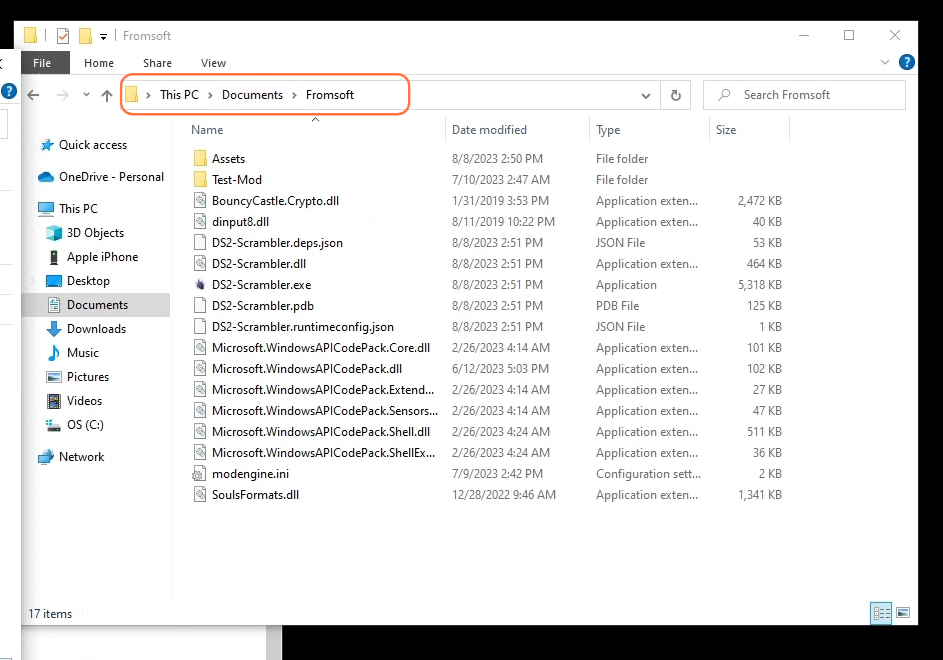Refresh the Fromsoft folder view
The image size is (943, 660).
point(675,95)
